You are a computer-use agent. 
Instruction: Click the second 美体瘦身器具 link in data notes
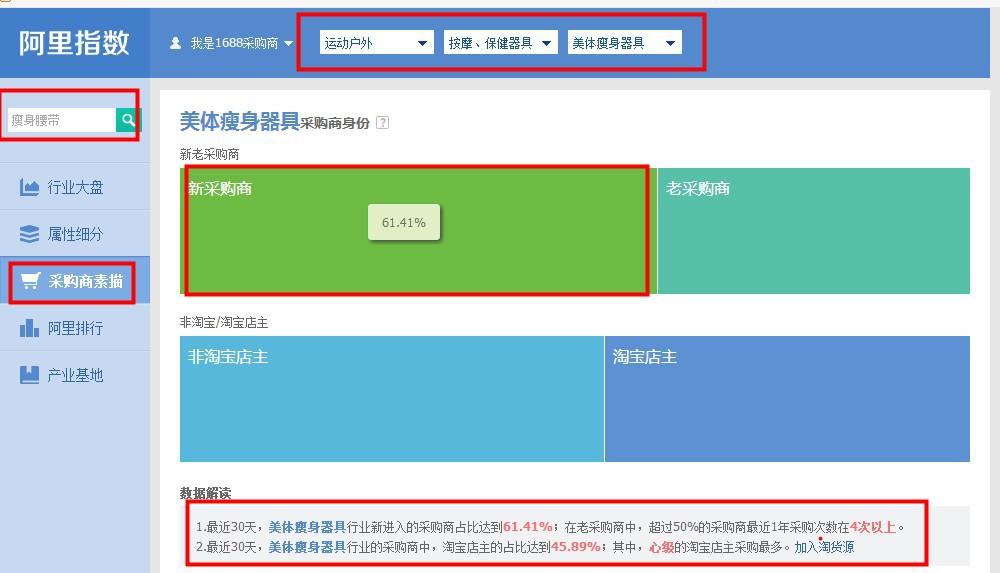tap(307, 547)
